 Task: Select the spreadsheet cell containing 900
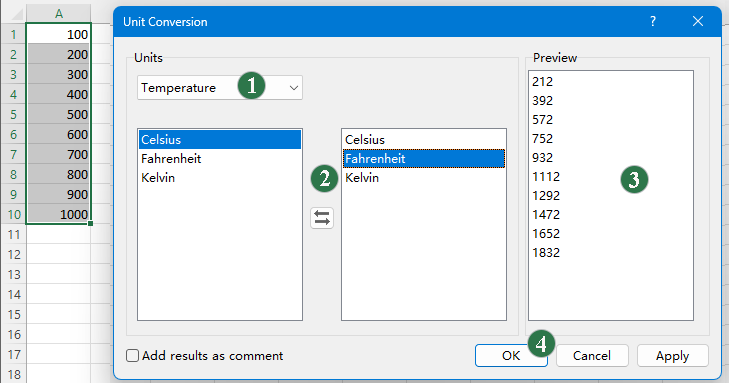point(59,194)
